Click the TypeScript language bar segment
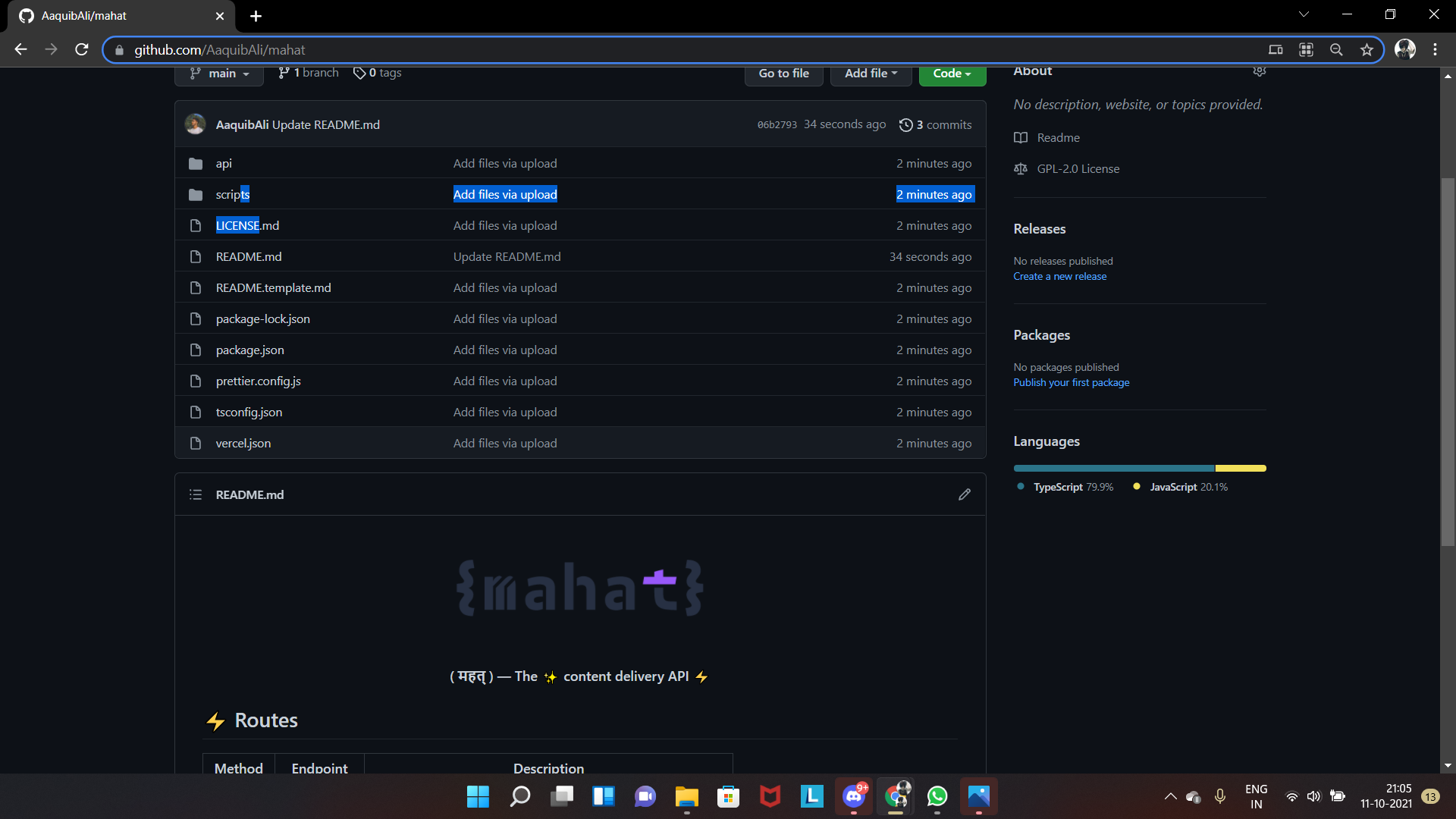Viewport: 1456px width, 819px height. click(x=1113, y=469)
